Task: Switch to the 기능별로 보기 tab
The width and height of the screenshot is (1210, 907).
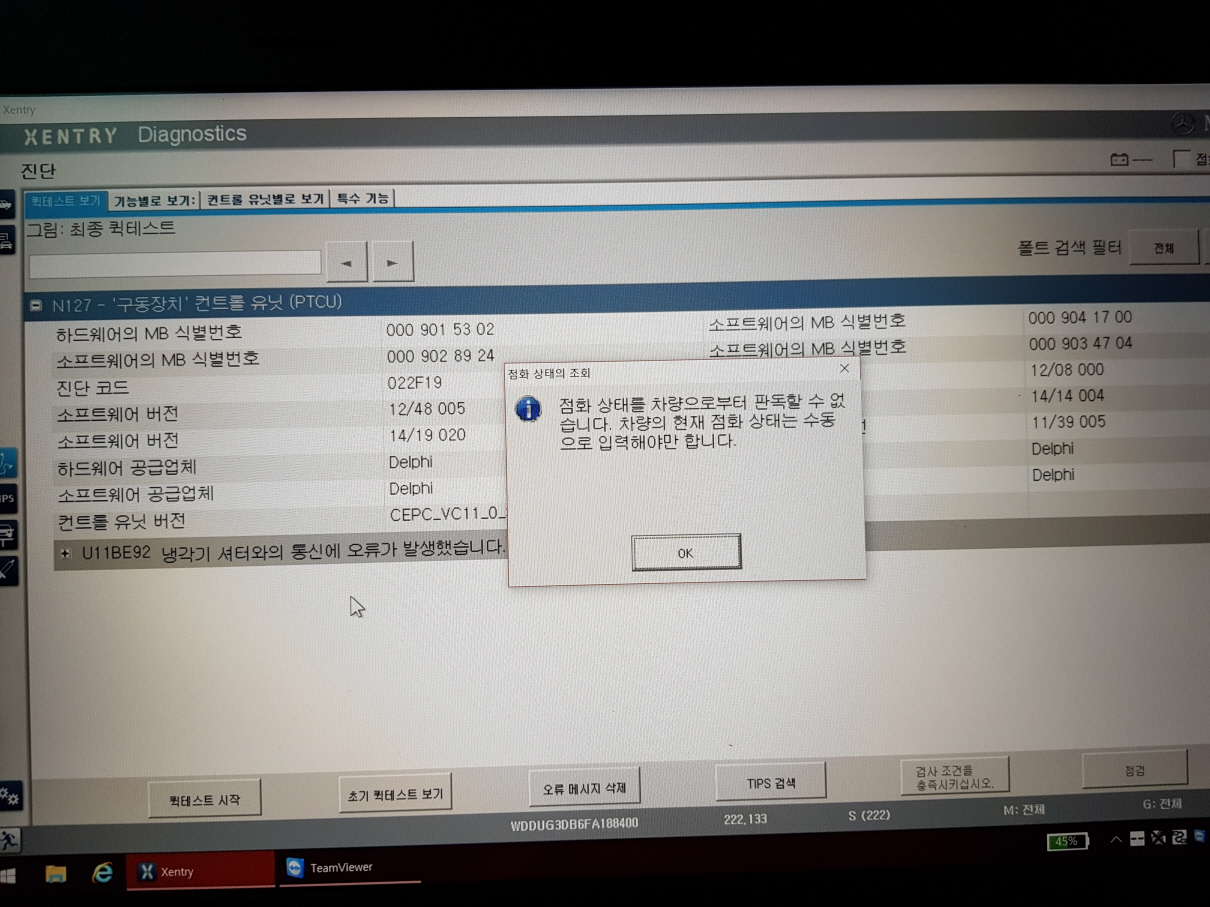Action: click(154, 201)
